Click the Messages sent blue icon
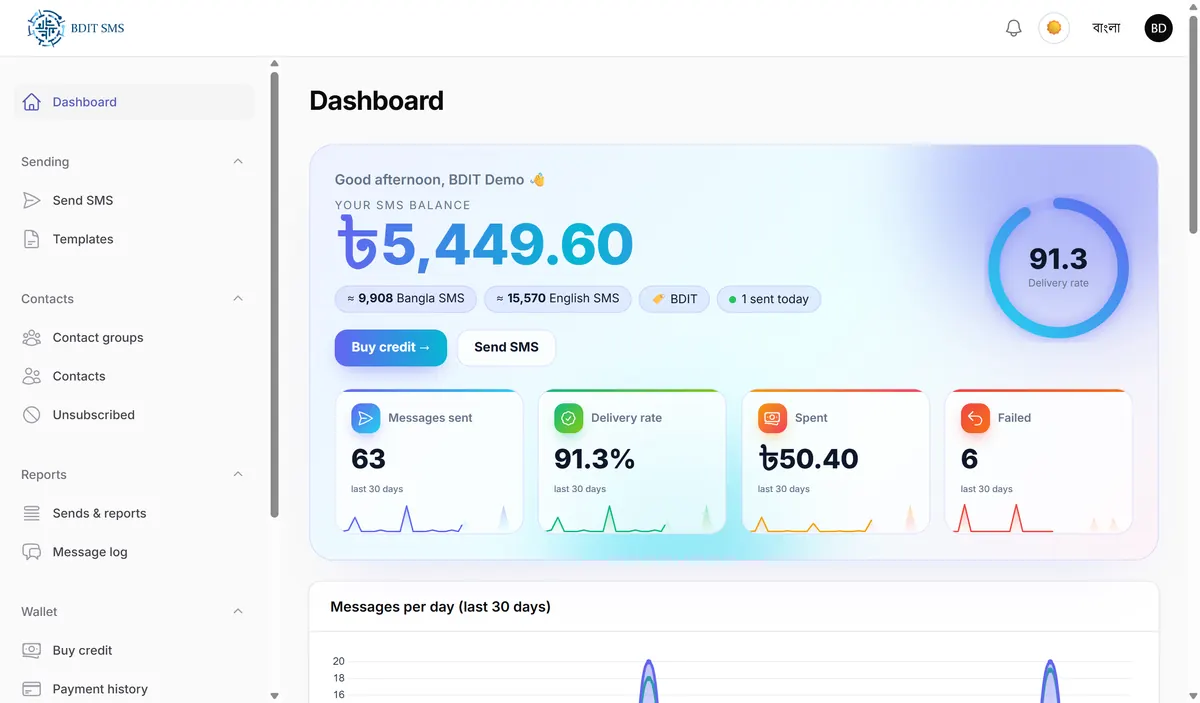The width and height of the screenshot is (1200, 703). click(366, 418)
